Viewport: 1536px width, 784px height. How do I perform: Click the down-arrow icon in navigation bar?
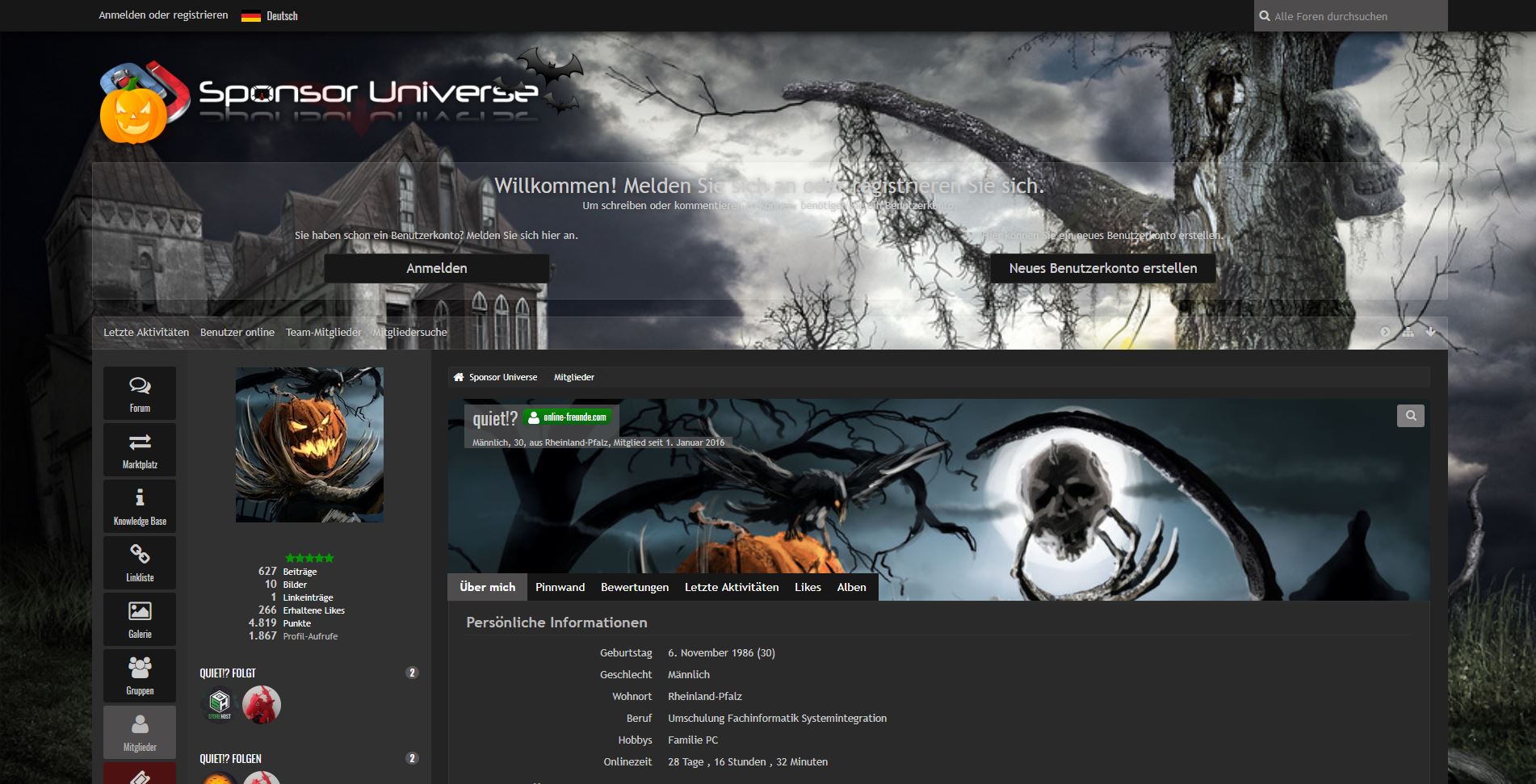click(x=1430, y=332)
